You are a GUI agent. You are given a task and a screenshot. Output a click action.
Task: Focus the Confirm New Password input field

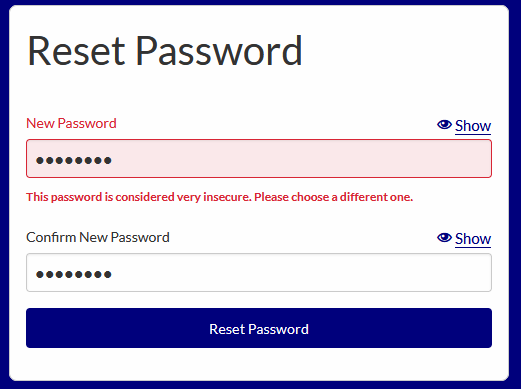(x=259, y=272)
